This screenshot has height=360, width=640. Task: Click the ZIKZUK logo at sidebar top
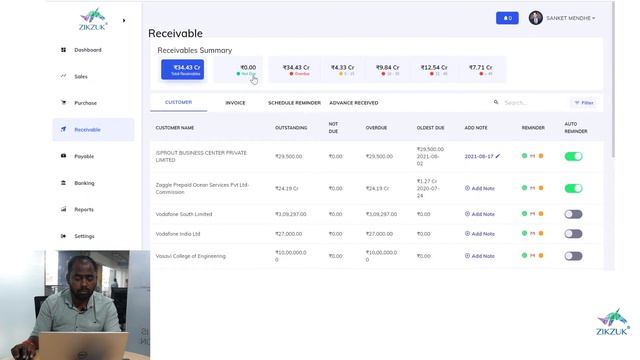point(93,19)
